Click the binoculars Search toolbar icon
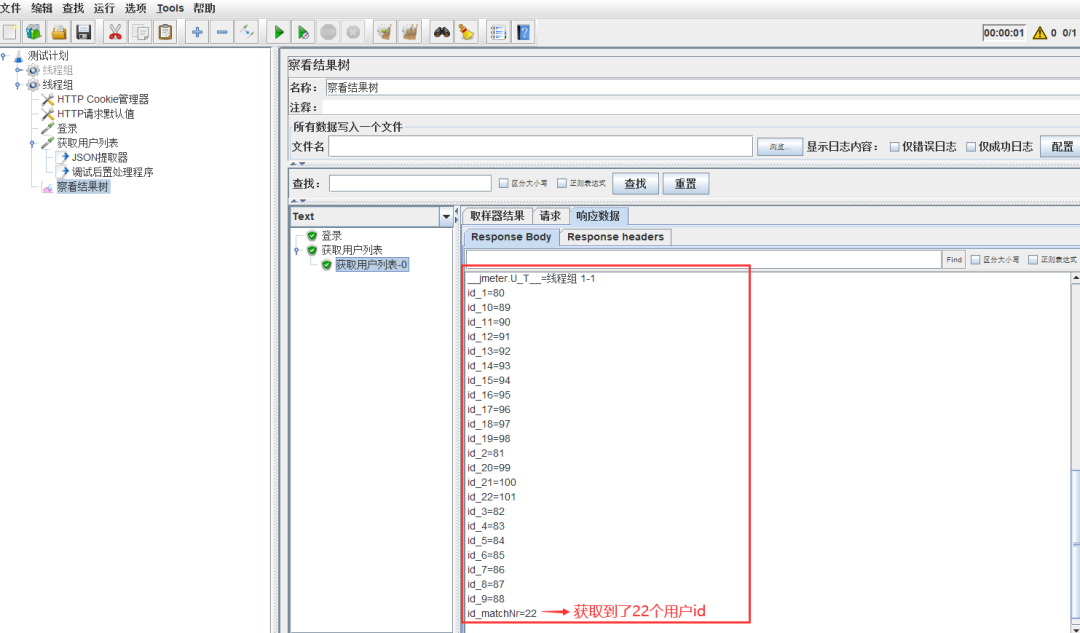 [x=441, y=33]
